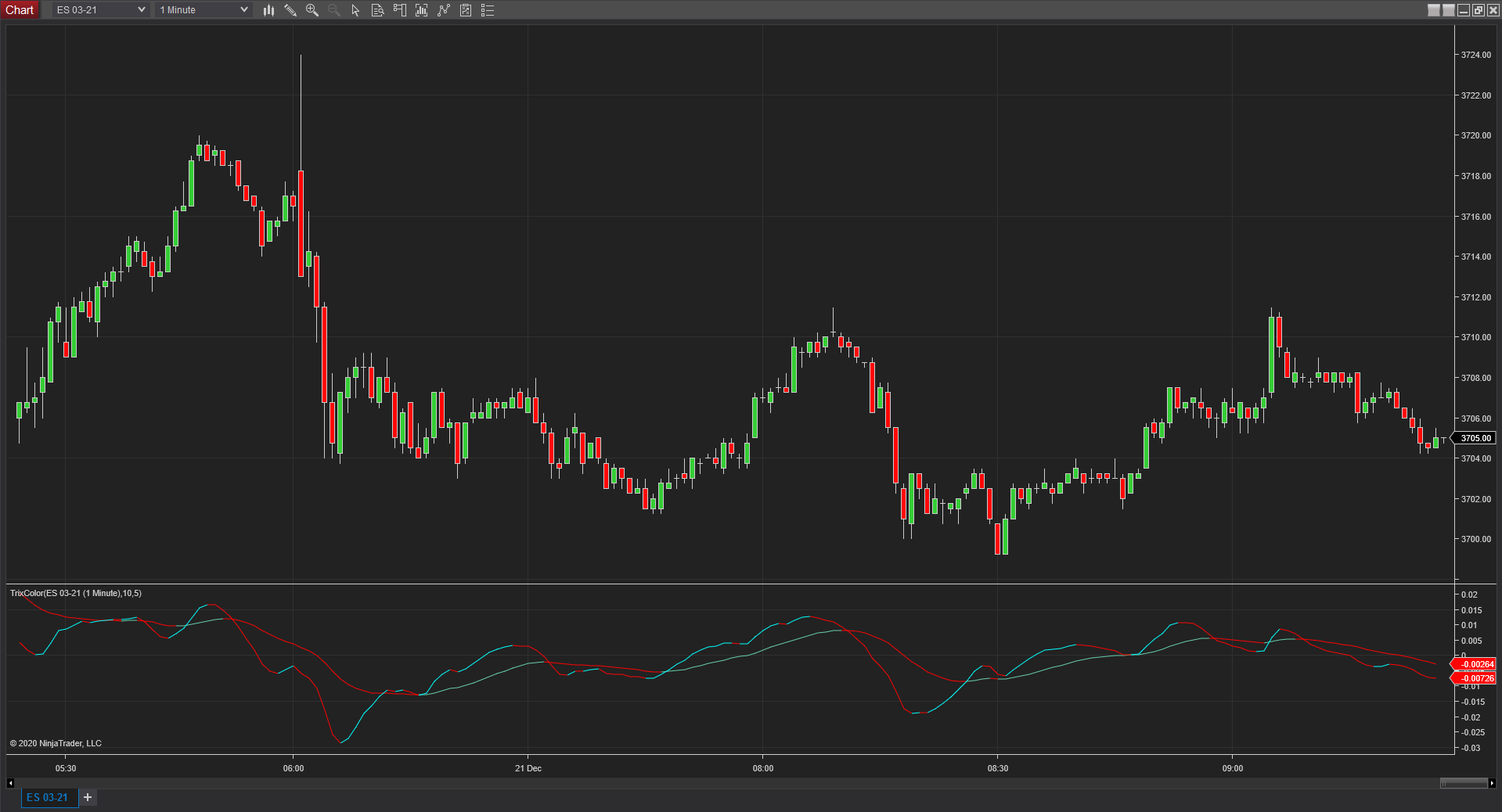
Task: Click the 21 Dec date axis label
Action: click(528, 768)
